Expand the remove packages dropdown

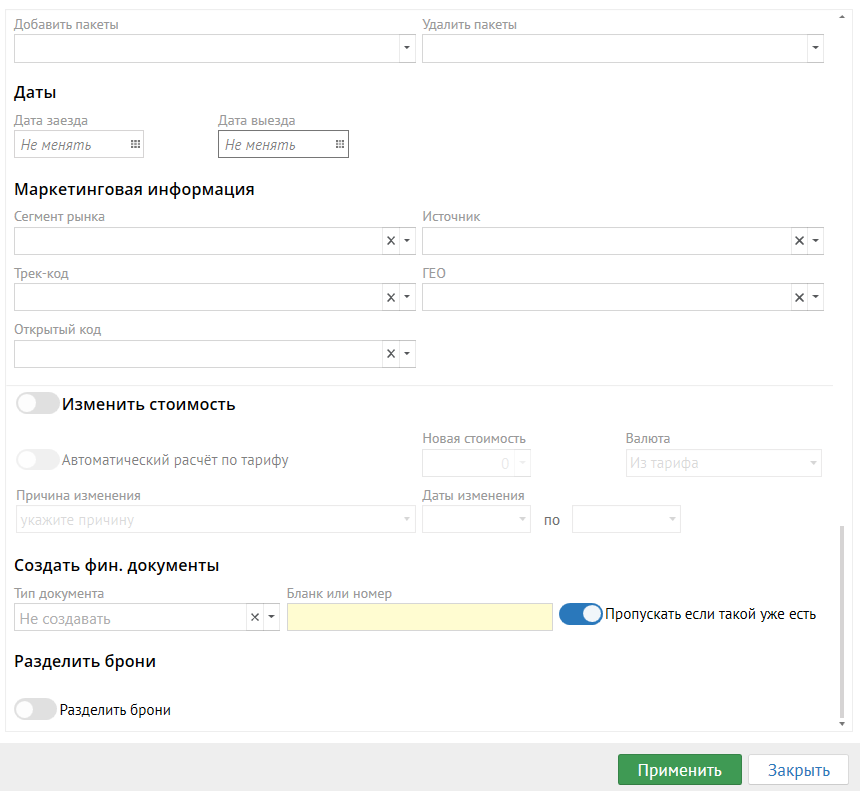point(815,48)
